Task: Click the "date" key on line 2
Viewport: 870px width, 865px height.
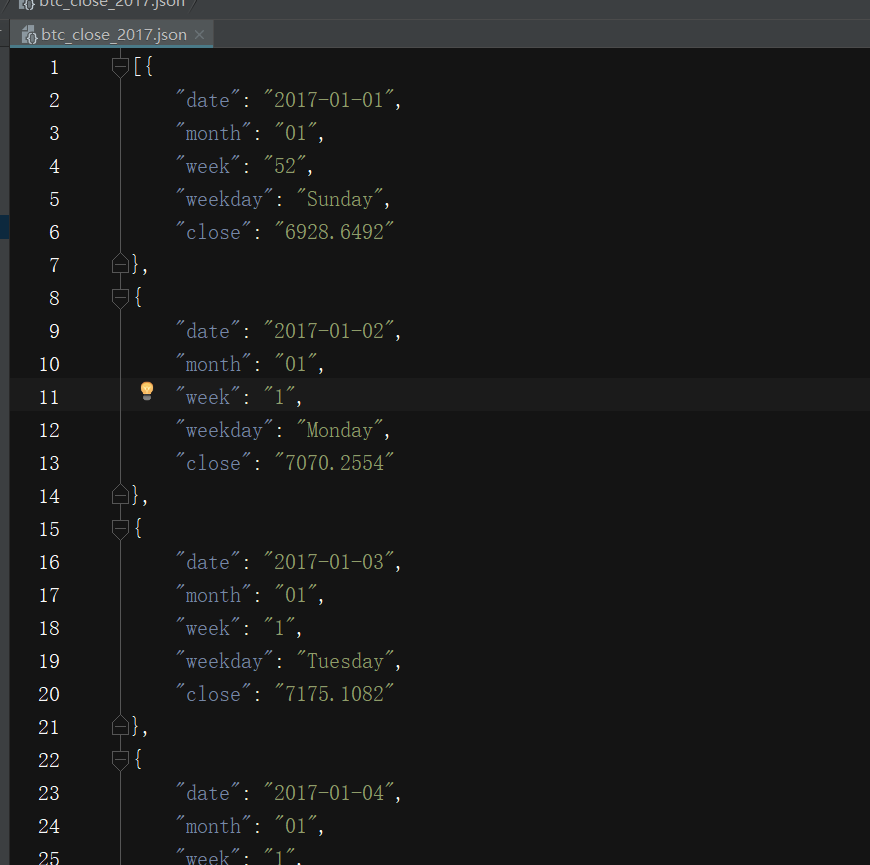Action: (208, 100)
